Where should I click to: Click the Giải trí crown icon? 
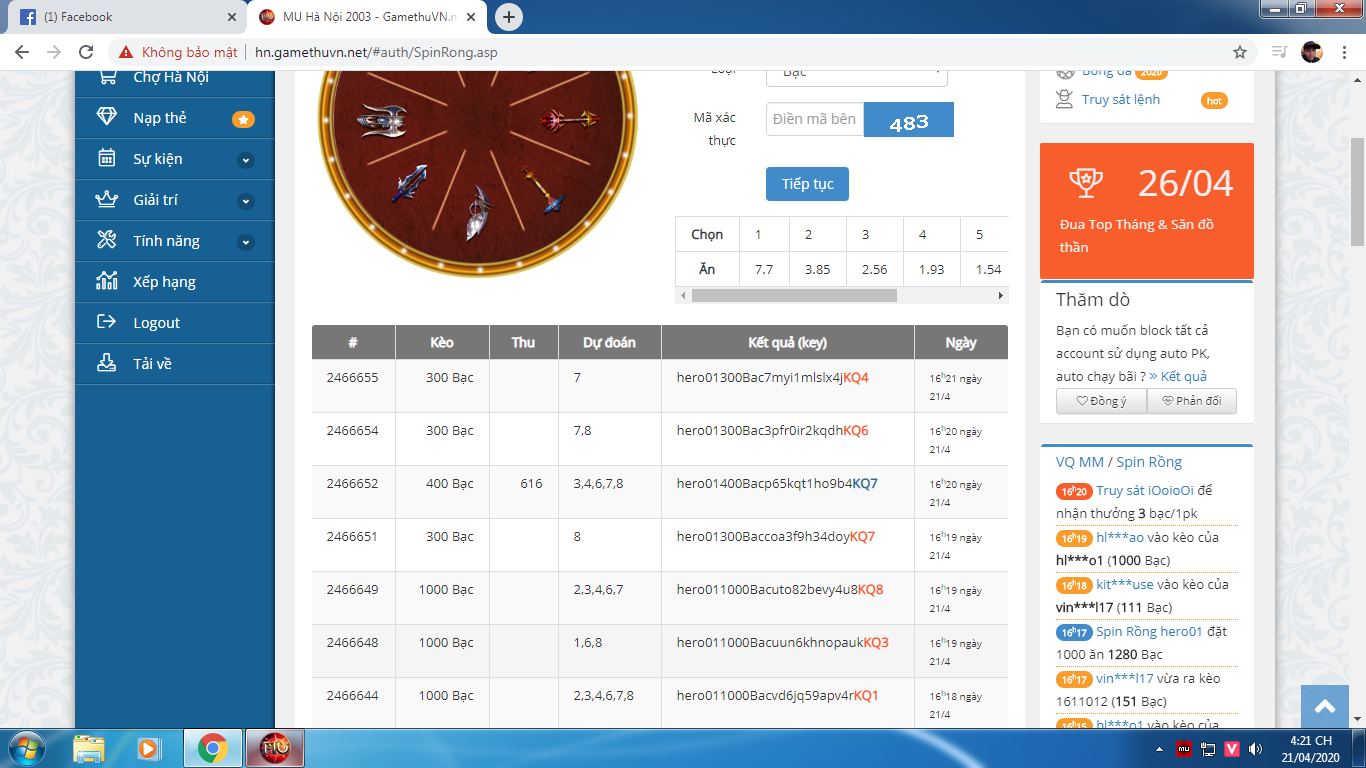[x=107, y=199]
